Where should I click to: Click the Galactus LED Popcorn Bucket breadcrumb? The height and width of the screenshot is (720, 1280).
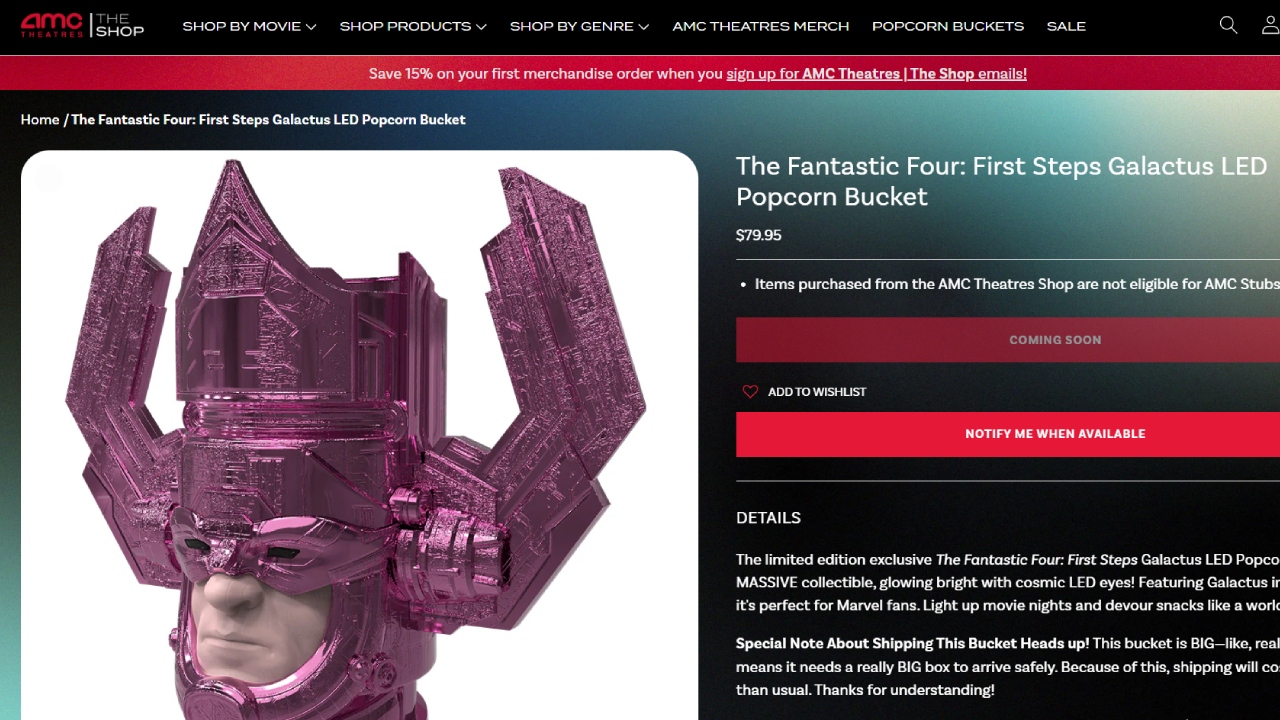pyautogui.click(x=268, y=120)
